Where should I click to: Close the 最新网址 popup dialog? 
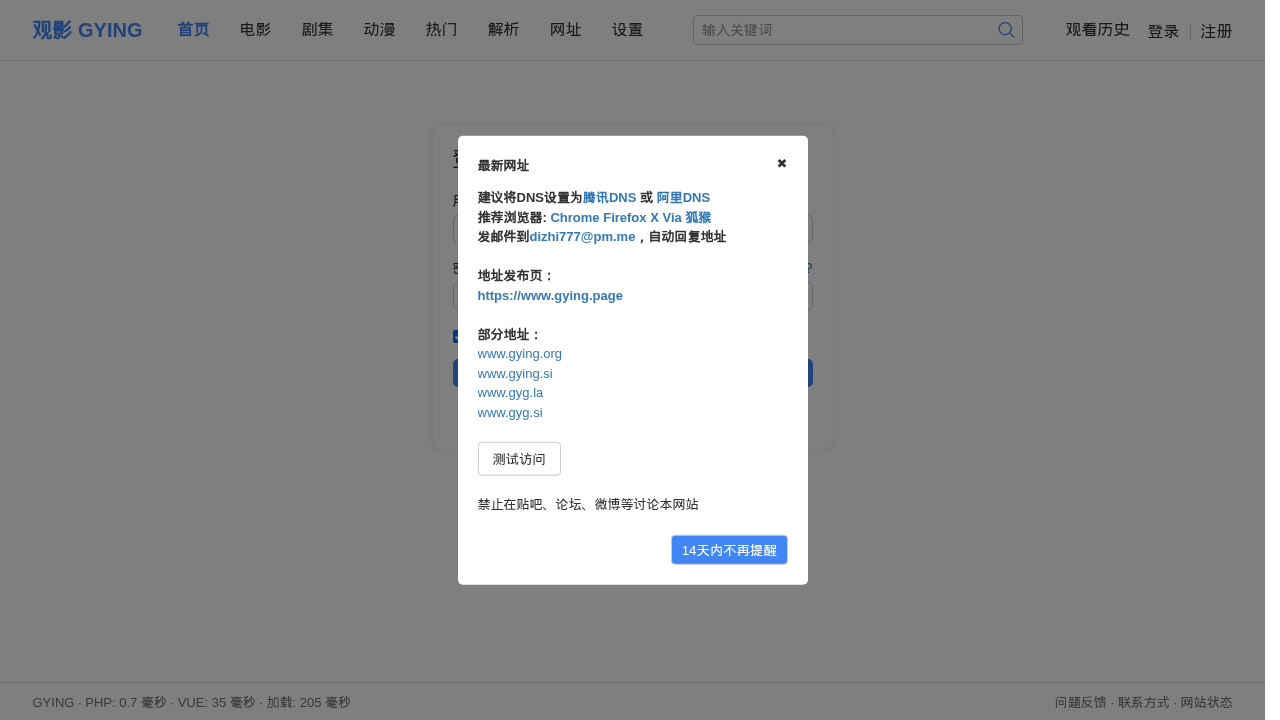click(781, 163)
